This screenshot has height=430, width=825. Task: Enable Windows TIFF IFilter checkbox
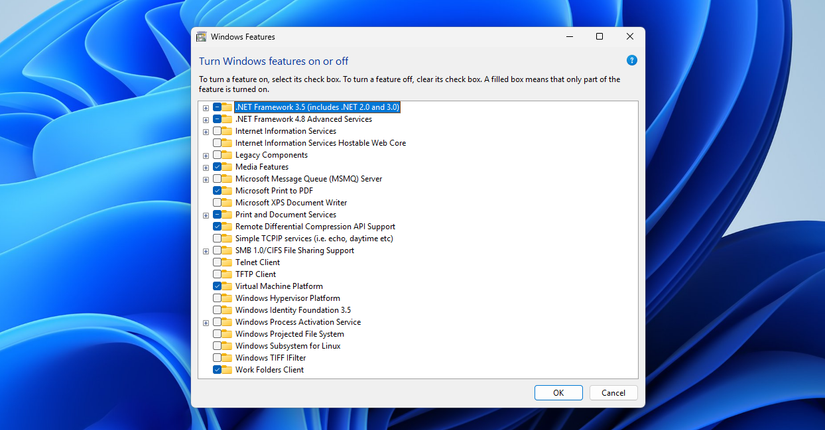pyautogui.click(x=217, y=358)
